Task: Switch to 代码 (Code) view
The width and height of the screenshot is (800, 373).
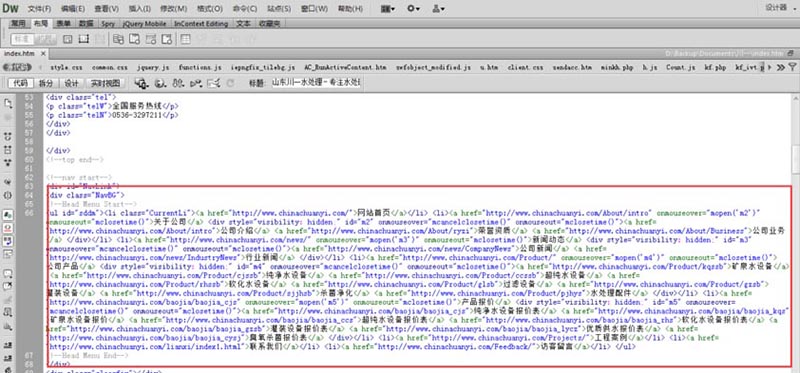Action: click(21, 83)
